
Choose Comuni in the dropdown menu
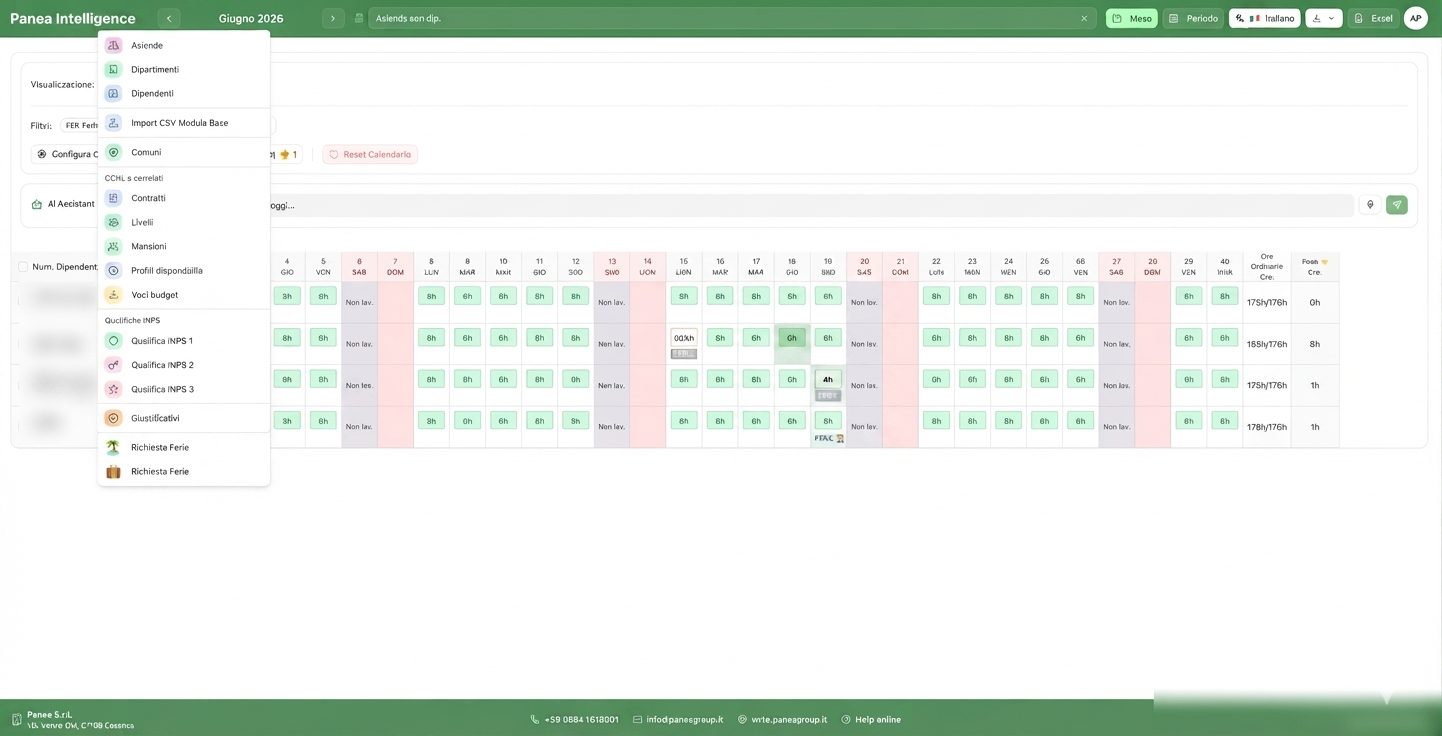pyautogui.click(x=184, y=152)
